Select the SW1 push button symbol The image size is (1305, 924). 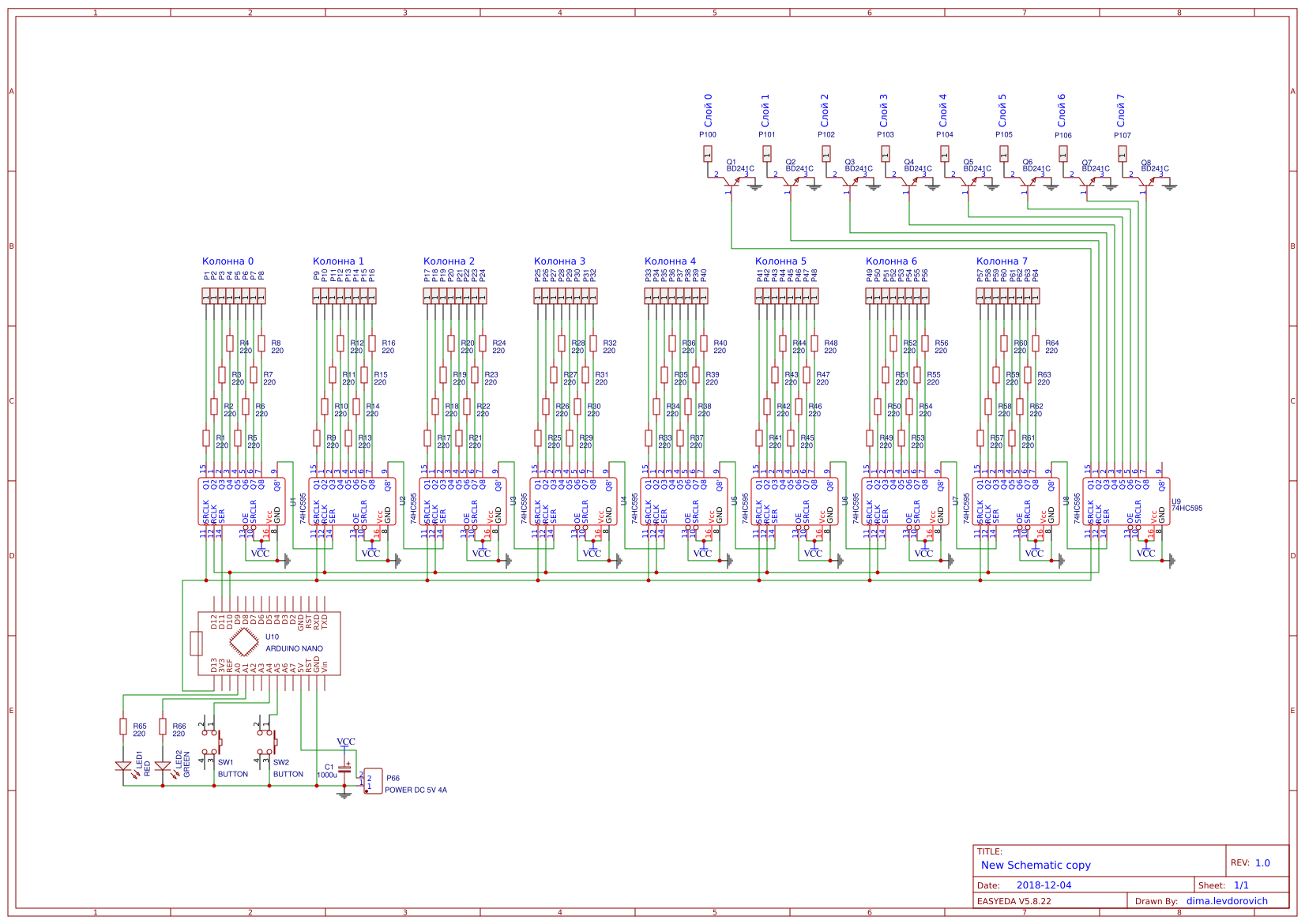click(212, 742)
